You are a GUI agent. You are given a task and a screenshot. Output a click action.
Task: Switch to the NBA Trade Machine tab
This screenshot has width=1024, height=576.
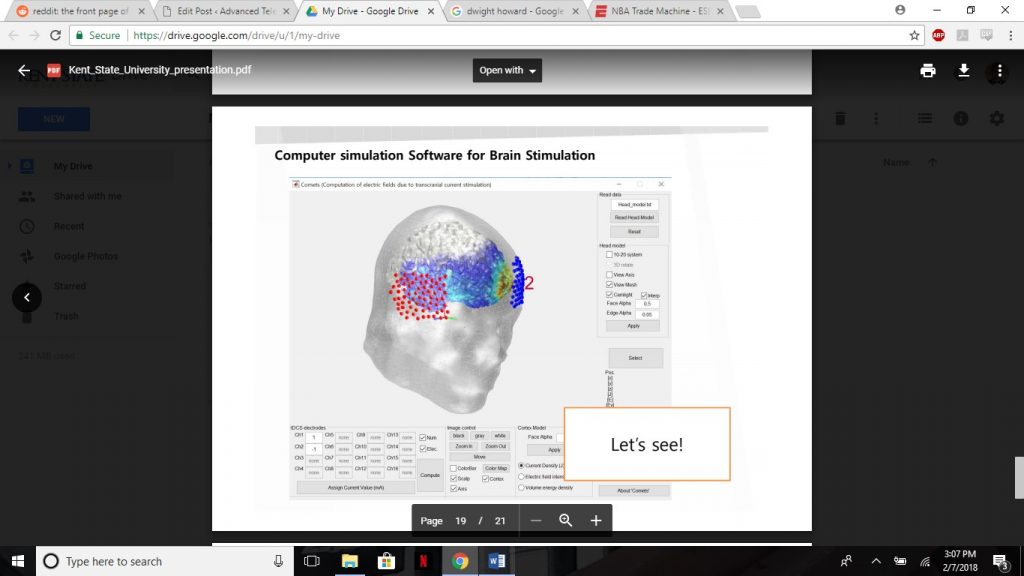(x=660, y=11)
